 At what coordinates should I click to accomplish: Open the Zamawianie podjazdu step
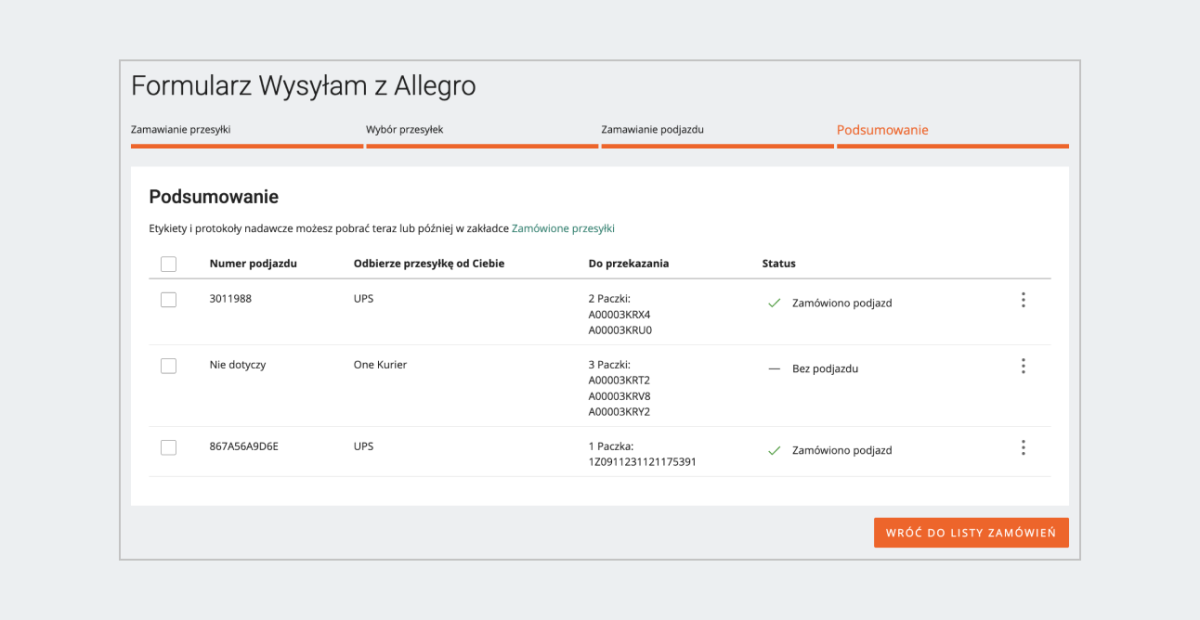659,130
